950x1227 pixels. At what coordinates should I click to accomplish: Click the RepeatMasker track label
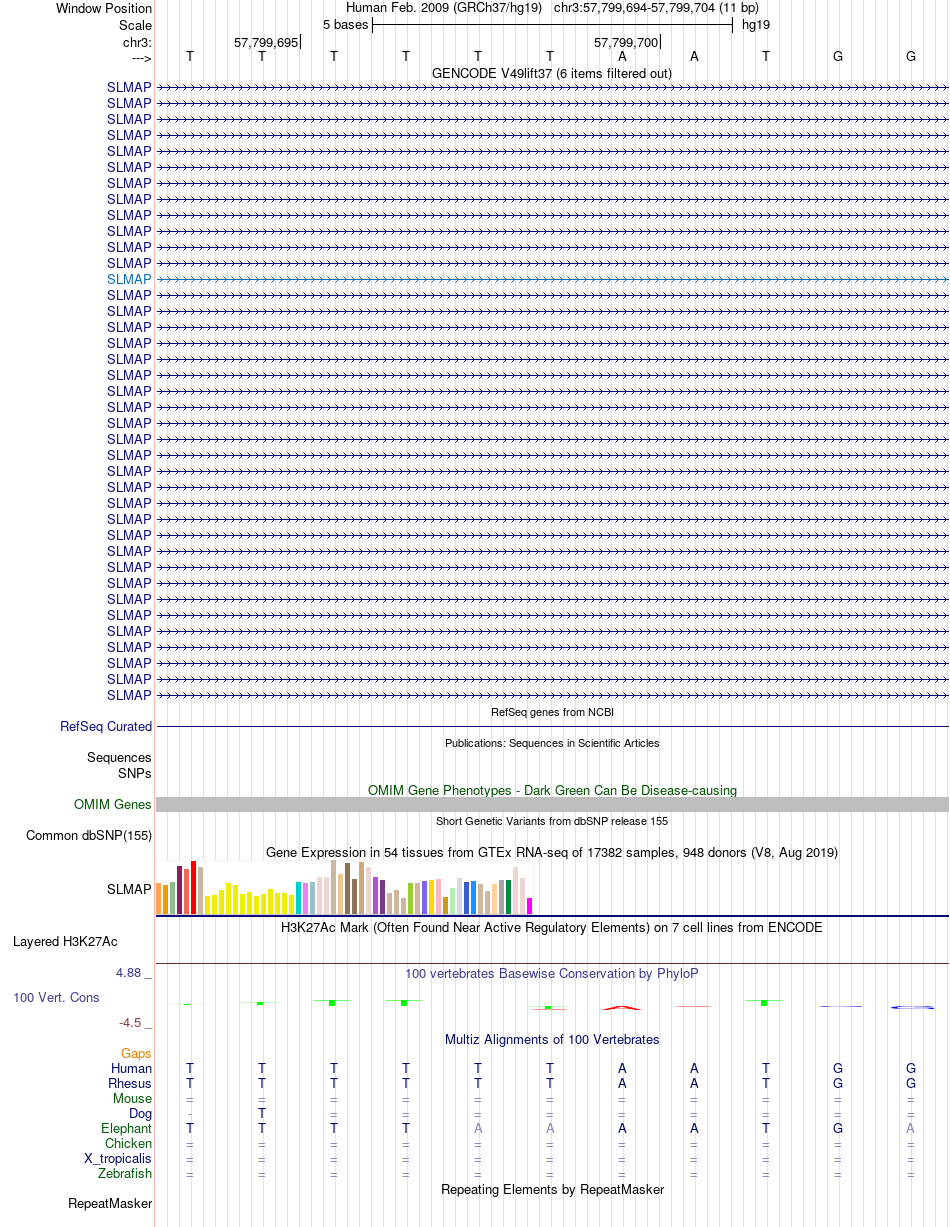[109, 1203]
